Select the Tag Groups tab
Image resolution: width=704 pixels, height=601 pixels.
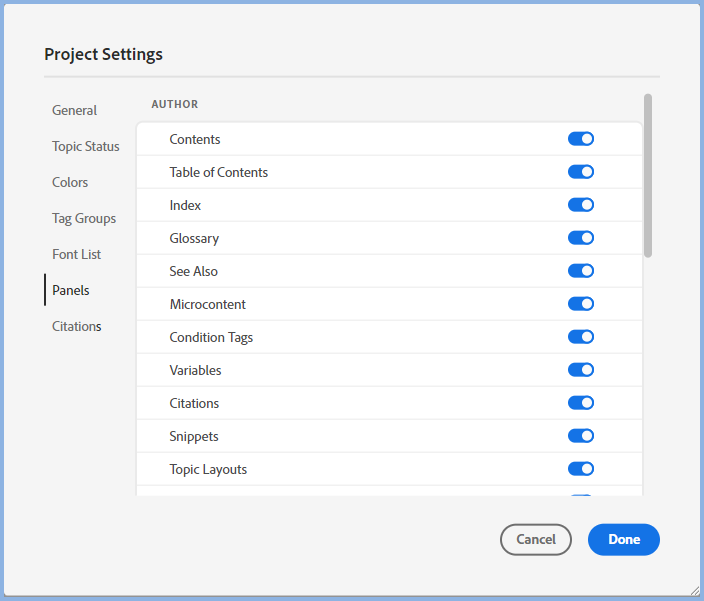click(84, 218)
